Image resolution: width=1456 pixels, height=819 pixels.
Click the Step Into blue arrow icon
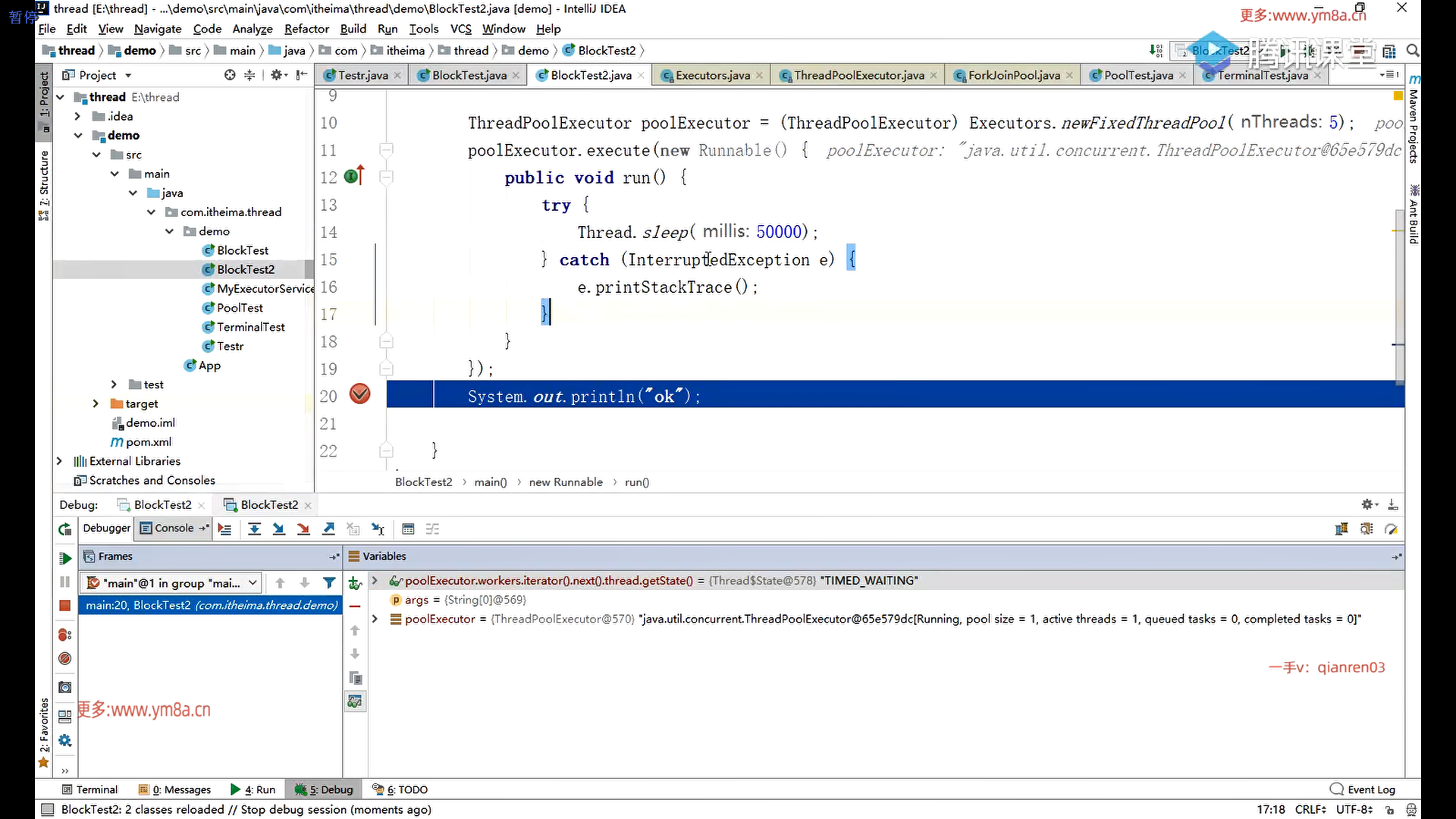coord(279,529)
